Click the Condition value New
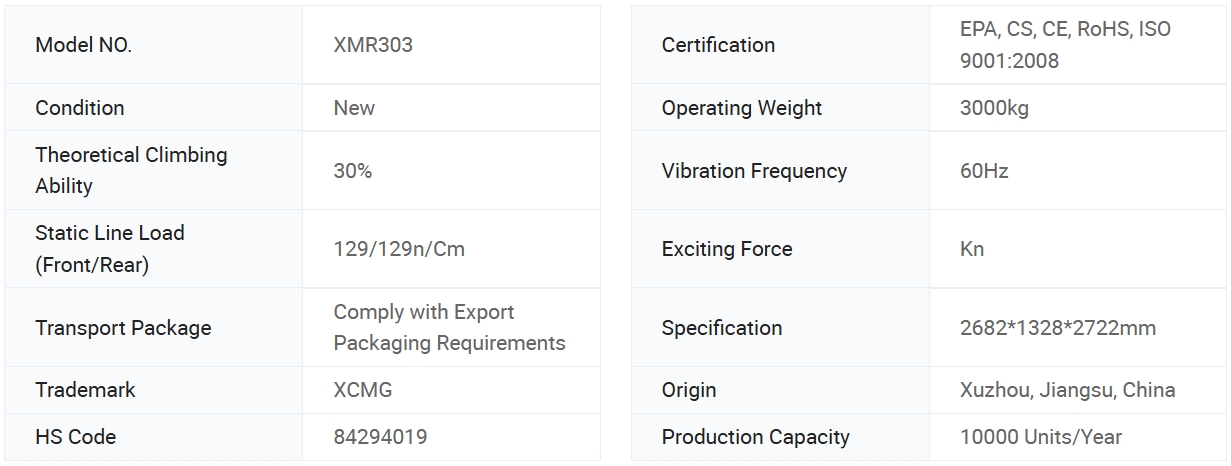 (354, 108)
